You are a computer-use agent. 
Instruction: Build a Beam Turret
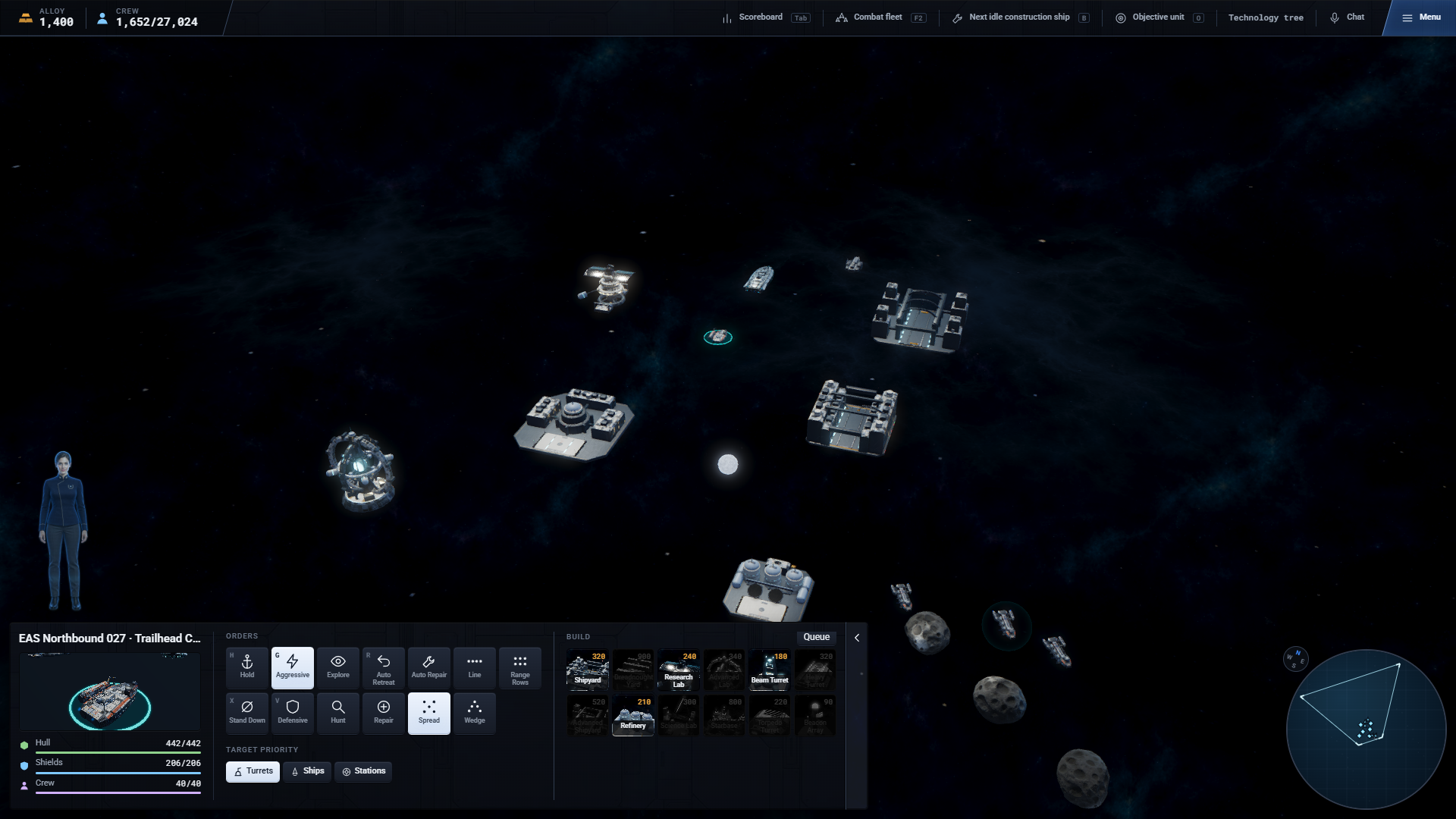coord(770,670)
